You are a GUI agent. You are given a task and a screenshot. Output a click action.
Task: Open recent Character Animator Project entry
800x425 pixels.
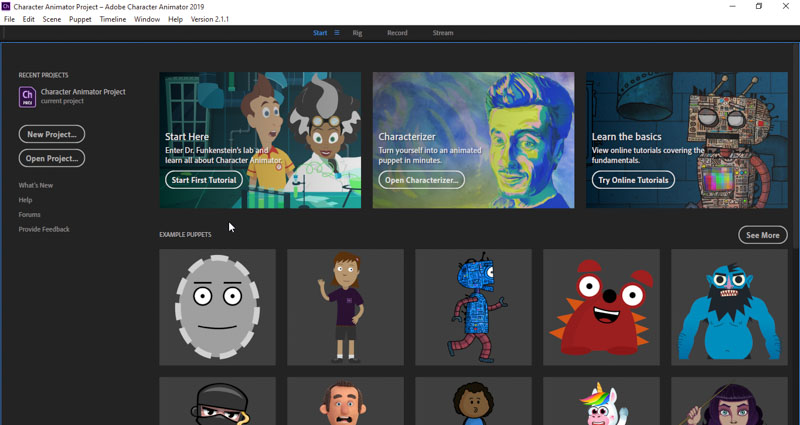coord(72,96)
